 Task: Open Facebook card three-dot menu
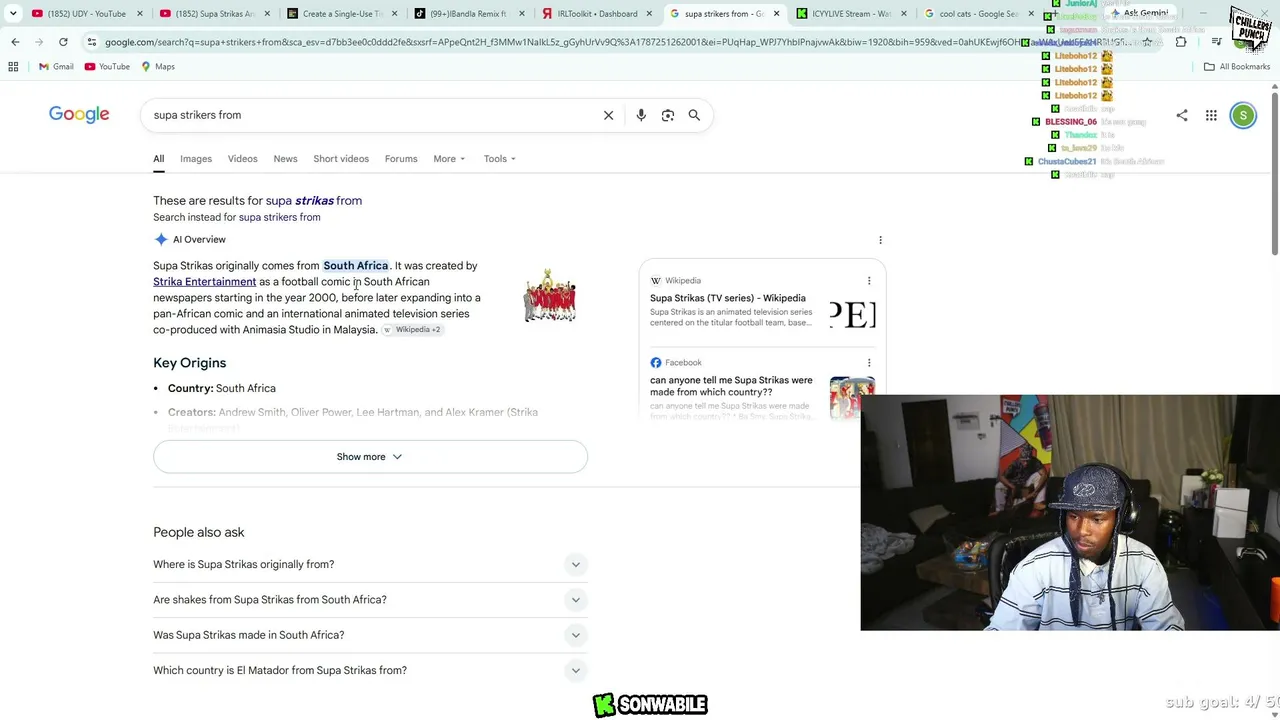tap(869, 363)
